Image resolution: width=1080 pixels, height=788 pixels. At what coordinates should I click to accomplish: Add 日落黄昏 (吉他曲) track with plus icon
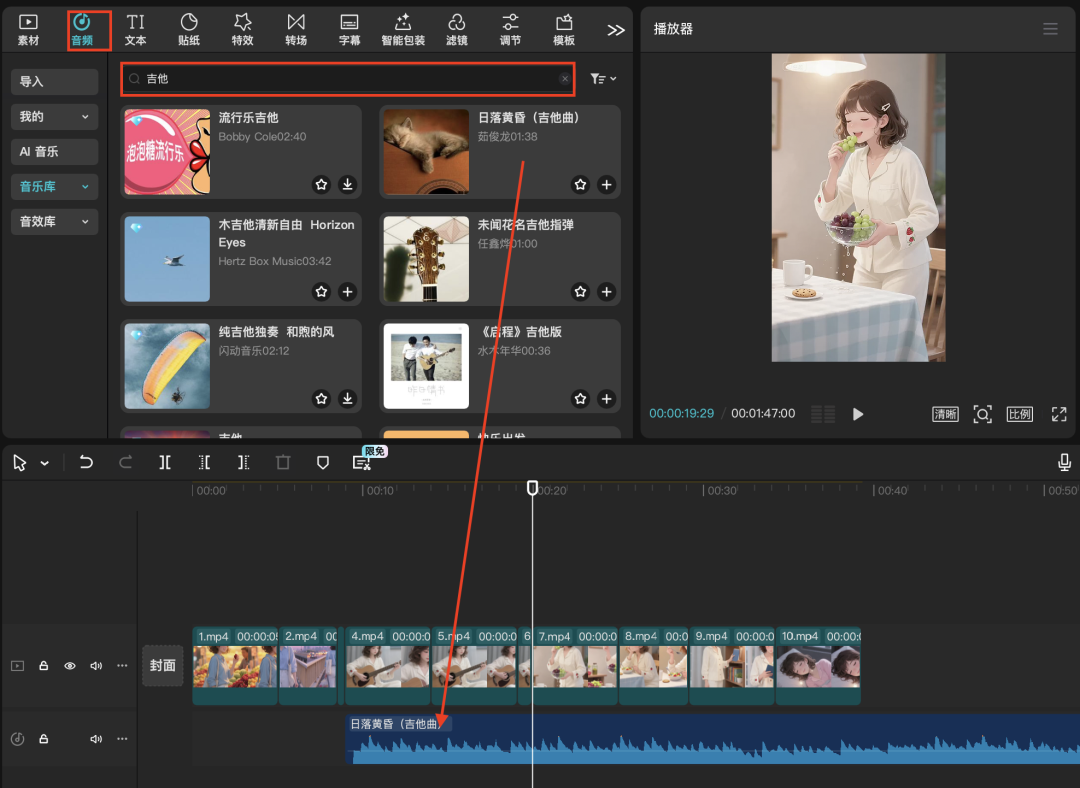606,184
